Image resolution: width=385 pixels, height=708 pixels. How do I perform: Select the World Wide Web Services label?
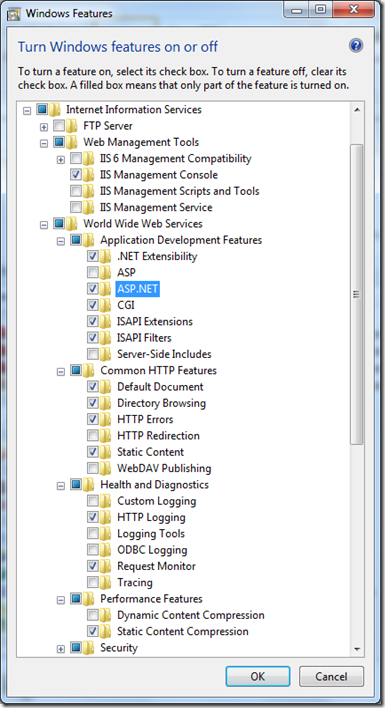143,224
